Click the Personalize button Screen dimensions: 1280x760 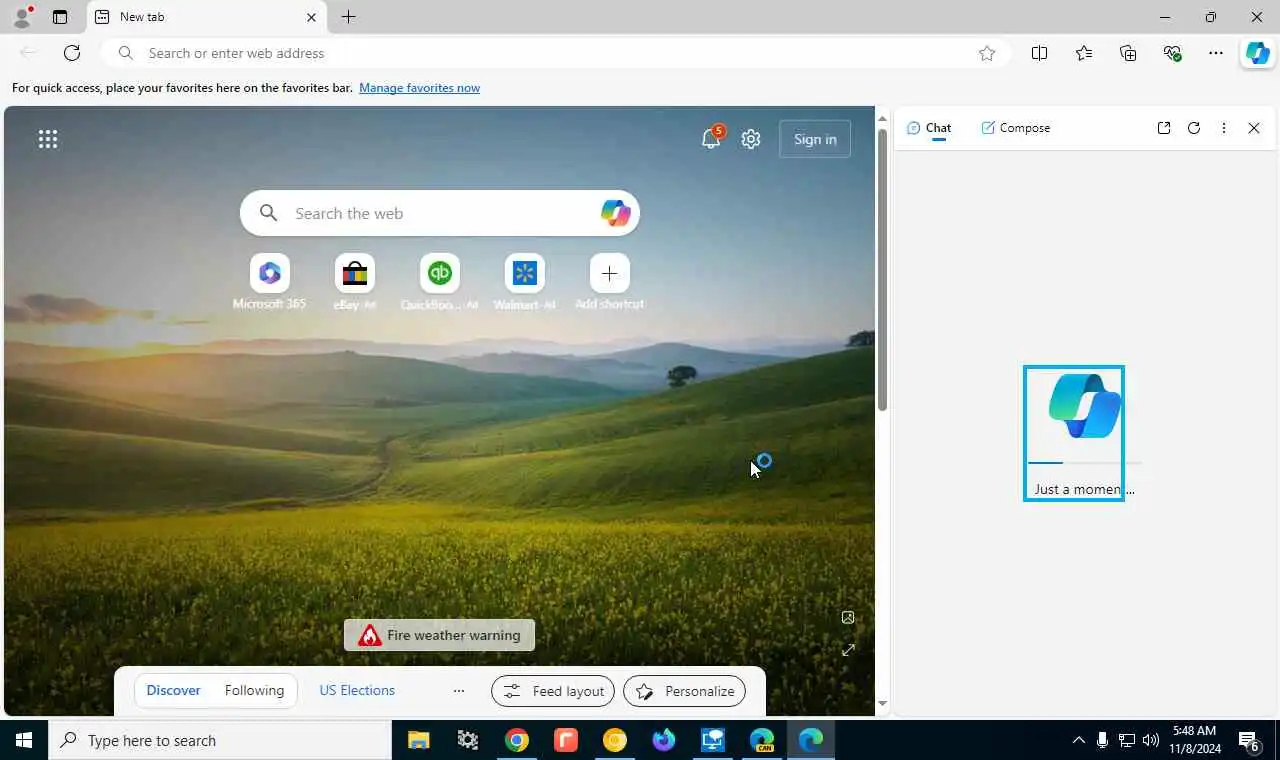click(x=684, y=691)
